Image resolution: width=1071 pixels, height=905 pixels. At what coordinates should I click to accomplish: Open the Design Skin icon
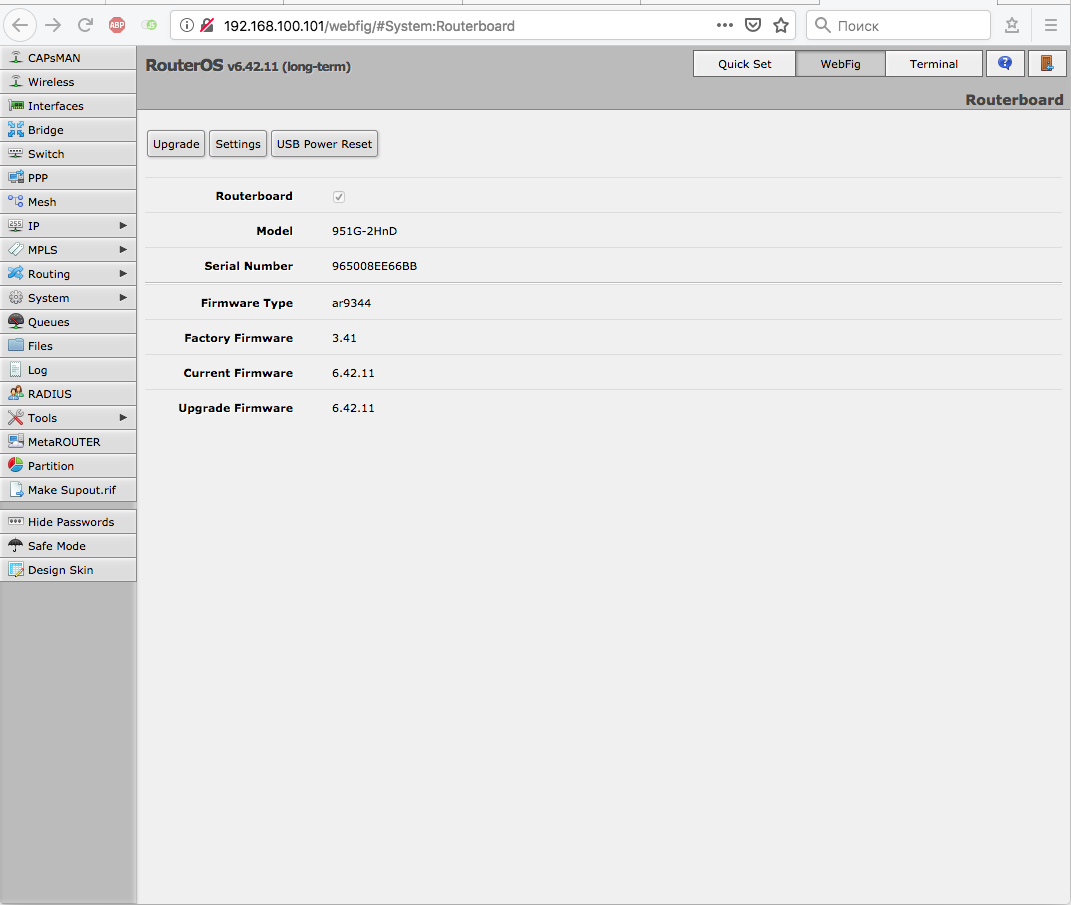click(15, 570)
